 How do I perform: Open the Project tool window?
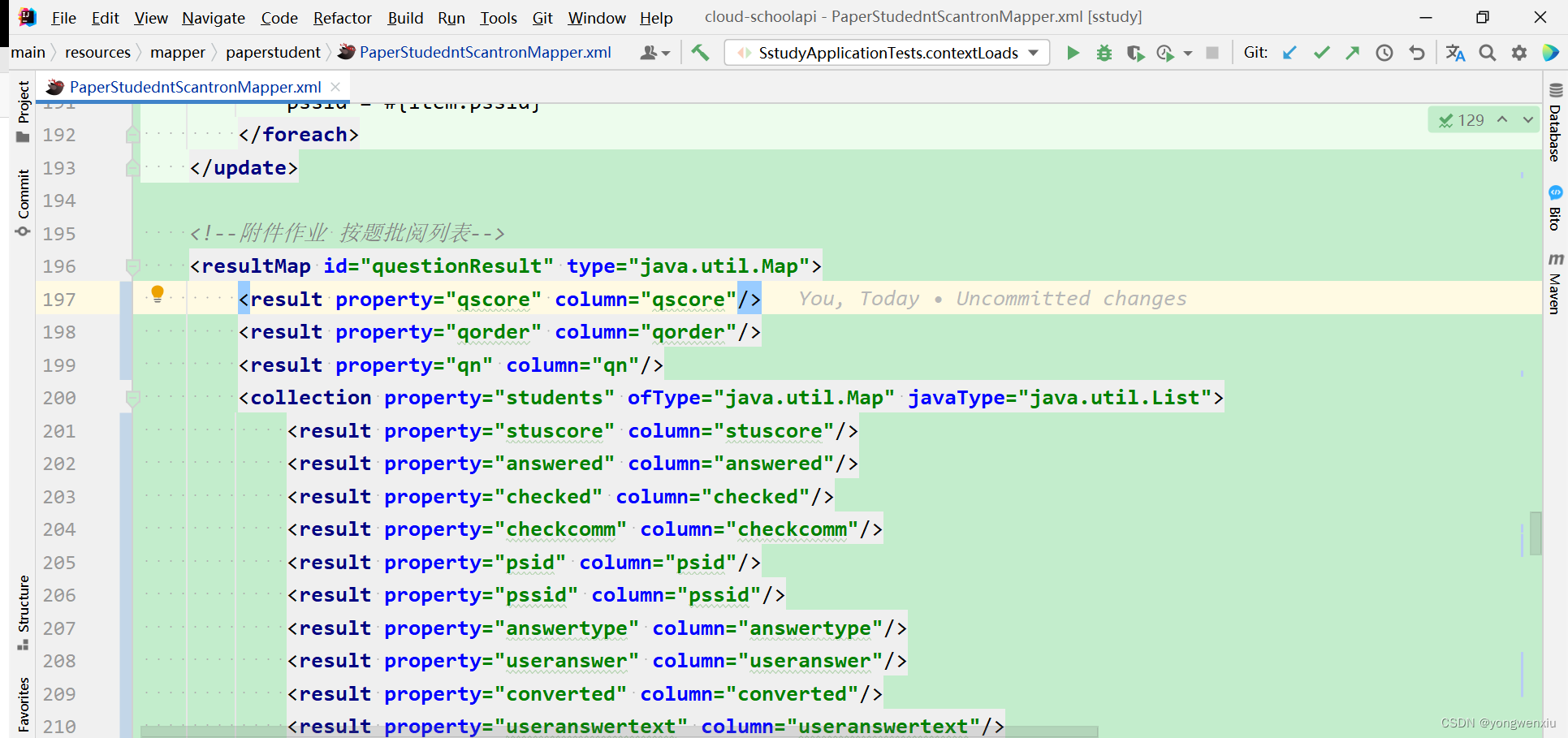click(23, 111)
